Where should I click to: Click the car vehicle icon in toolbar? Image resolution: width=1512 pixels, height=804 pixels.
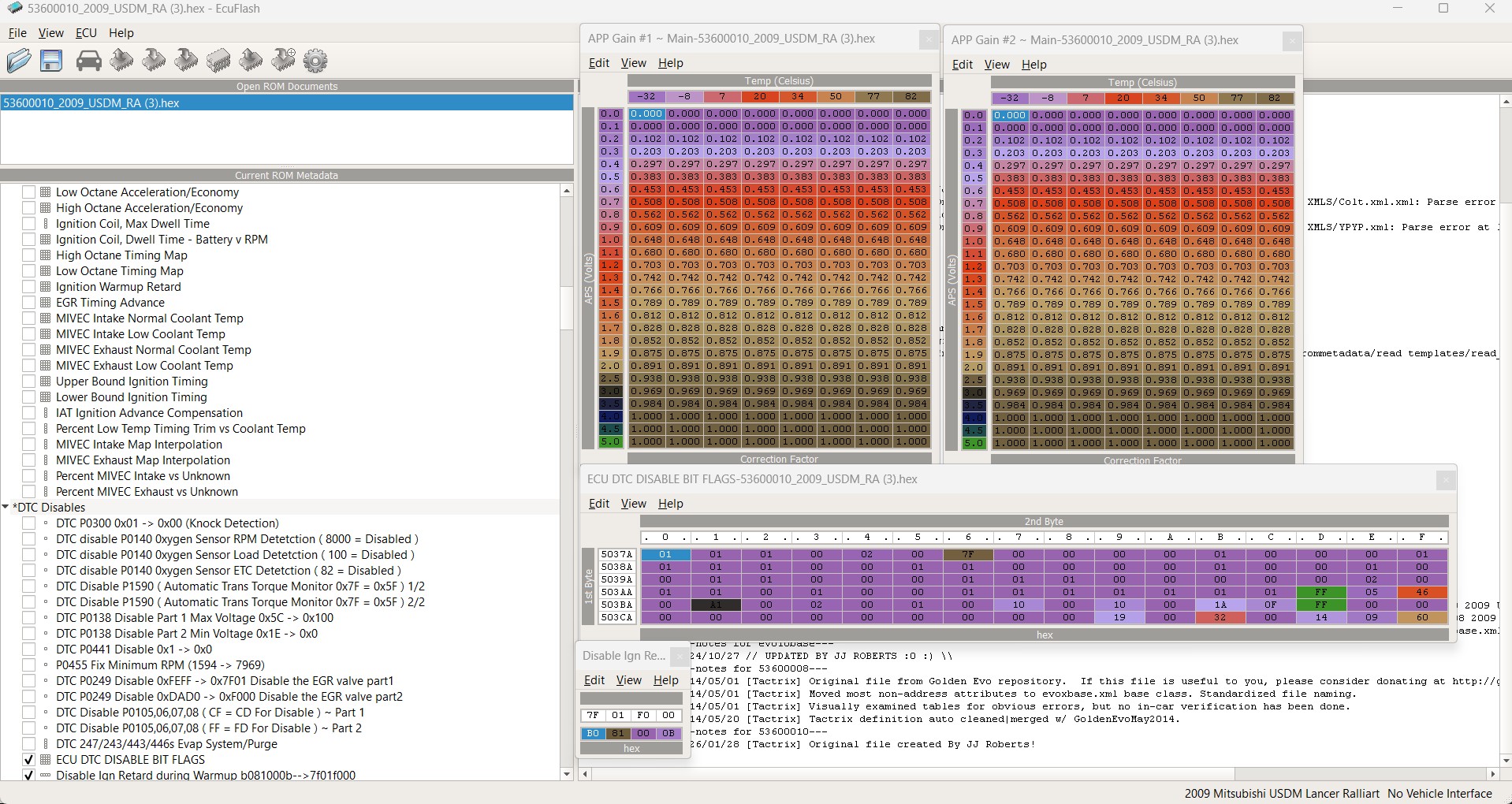click(88, 61)
